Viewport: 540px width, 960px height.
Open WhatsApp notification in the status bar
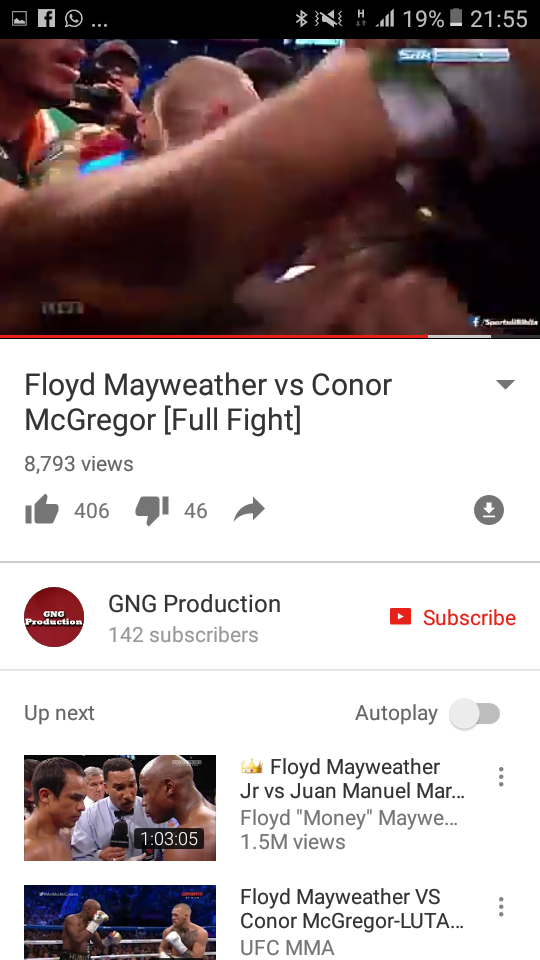pyautogui.click(x=73, y=18)
